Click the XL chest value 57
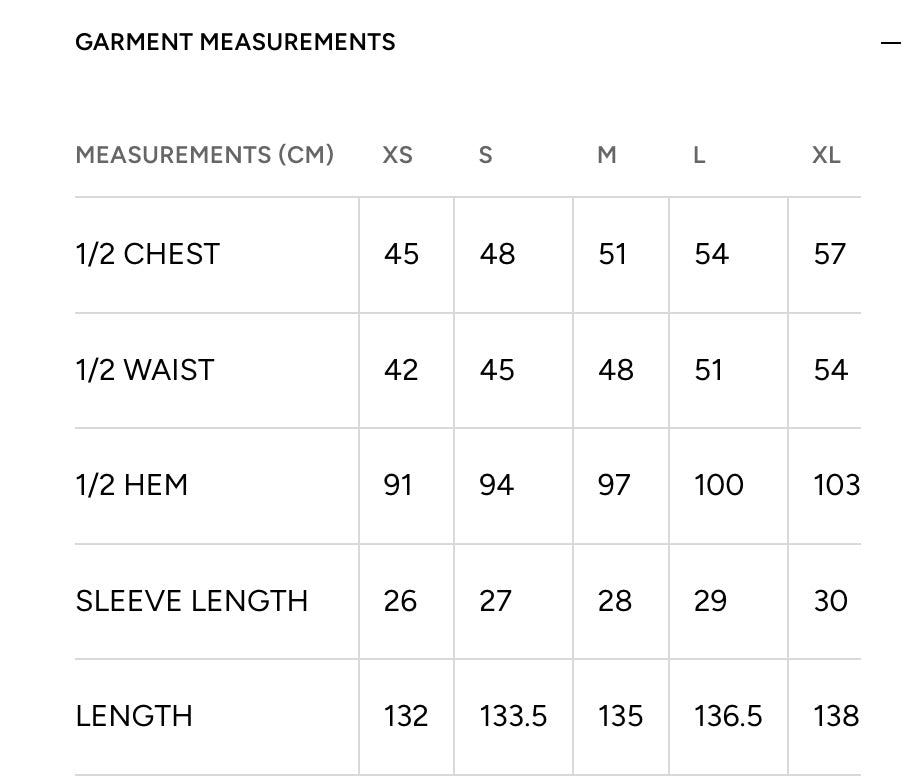923x781 pixels. (830, 254)
